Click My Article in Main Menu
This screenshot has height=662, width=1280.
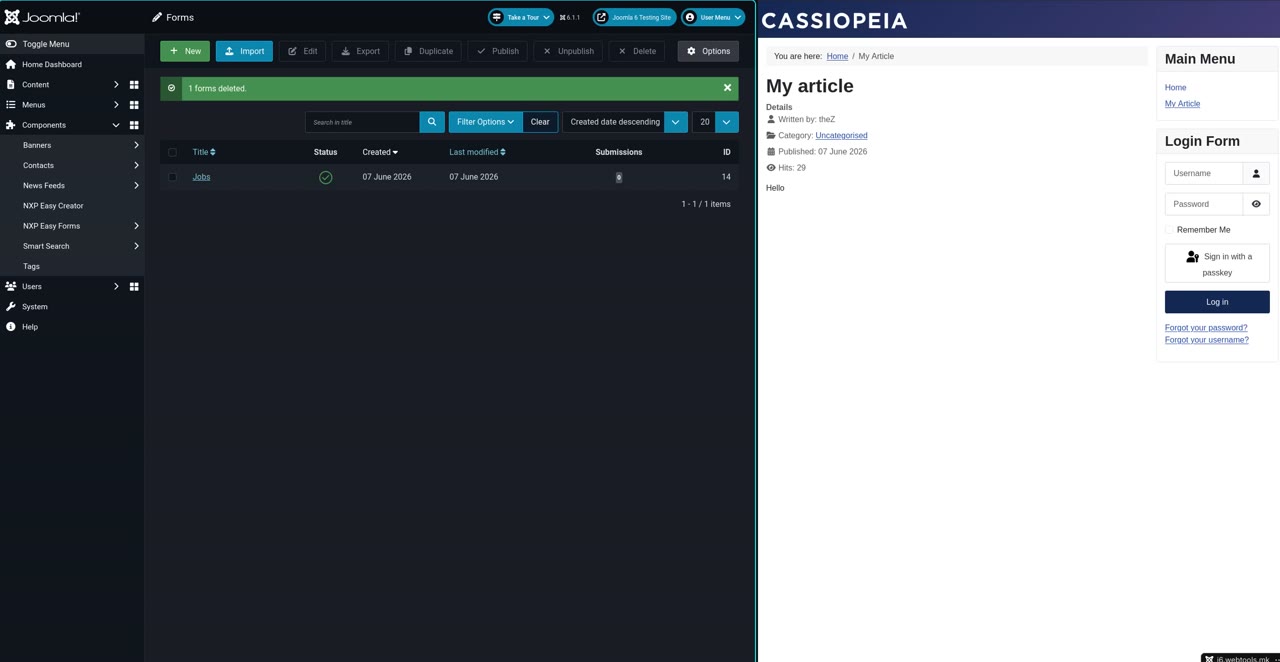(x=1182, y=104)
